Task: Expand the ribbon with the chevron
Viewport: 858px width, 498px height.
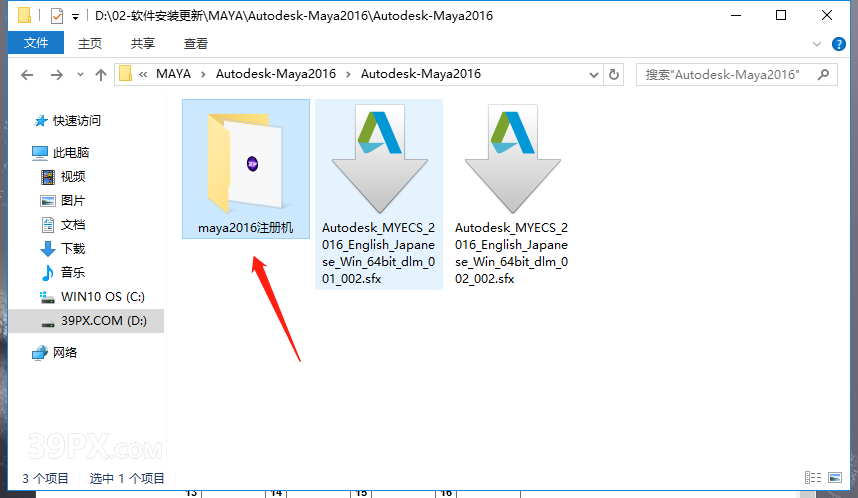Action: [x=817, y=44]
